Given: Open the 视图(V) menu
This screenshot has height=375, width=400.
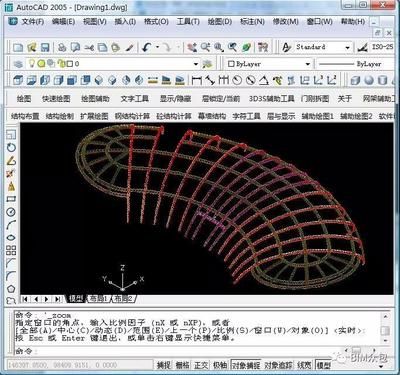Looking at the screenshot, I should click(95, 22).
